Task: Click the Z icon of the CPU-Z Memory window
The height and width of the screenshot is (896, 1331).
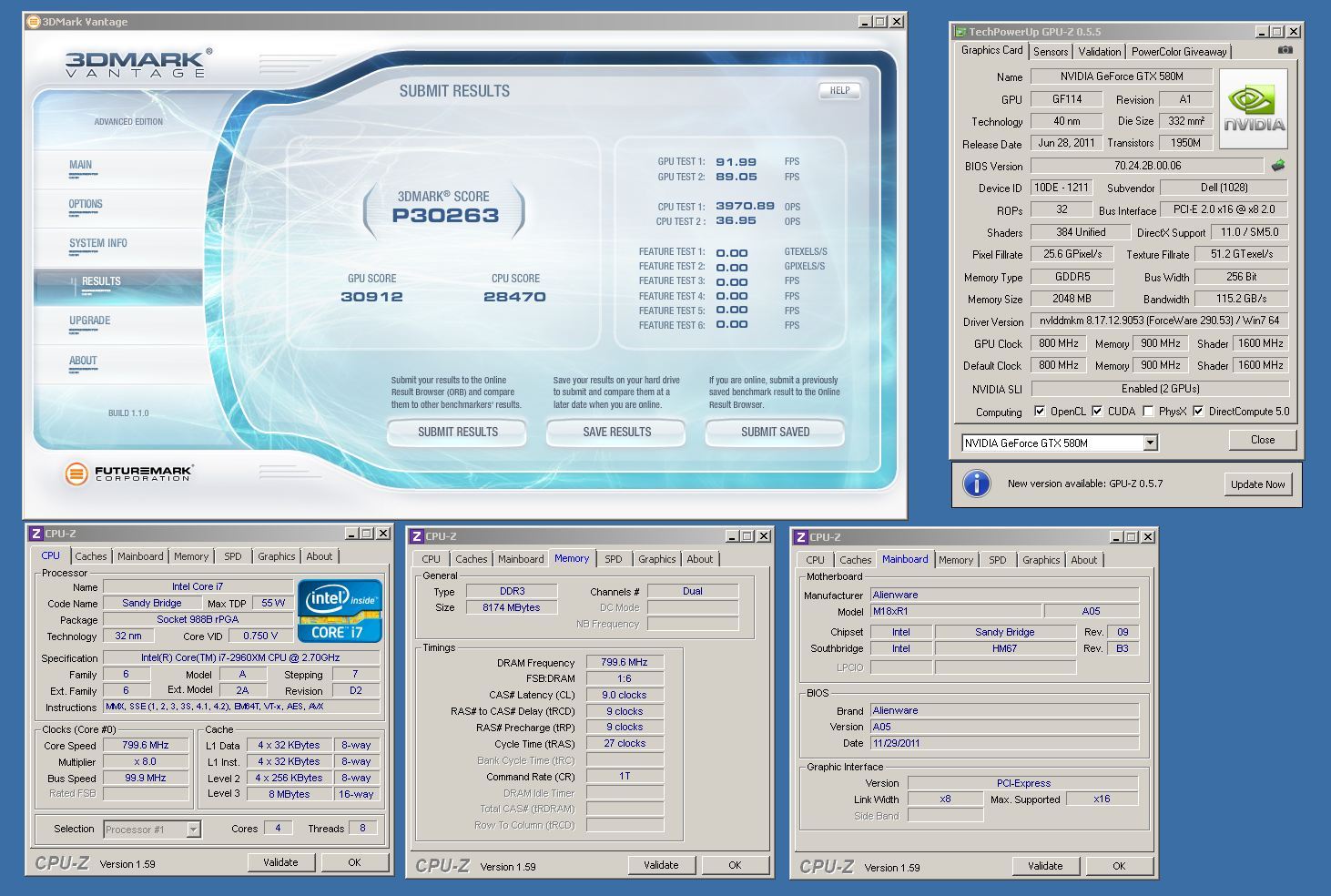Action: tap(416, 536)
